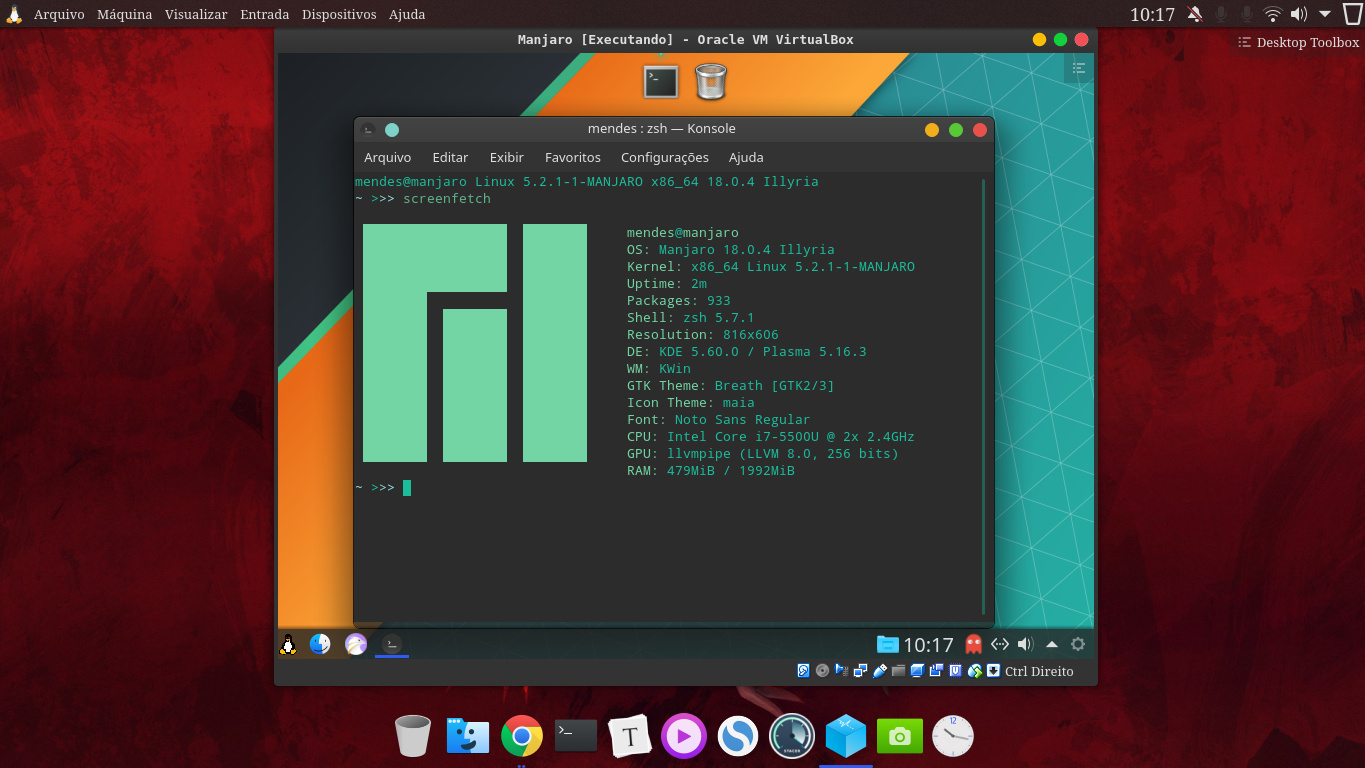
Task: Open the Finder-style file manager in the host dock
Action: (468, 737)
